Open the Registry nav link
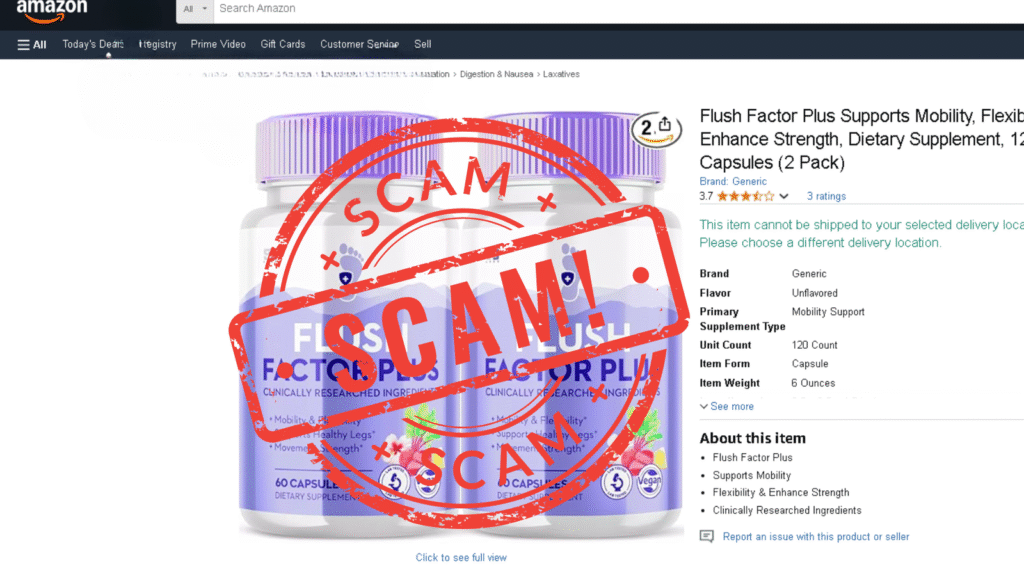 point(157,44)
